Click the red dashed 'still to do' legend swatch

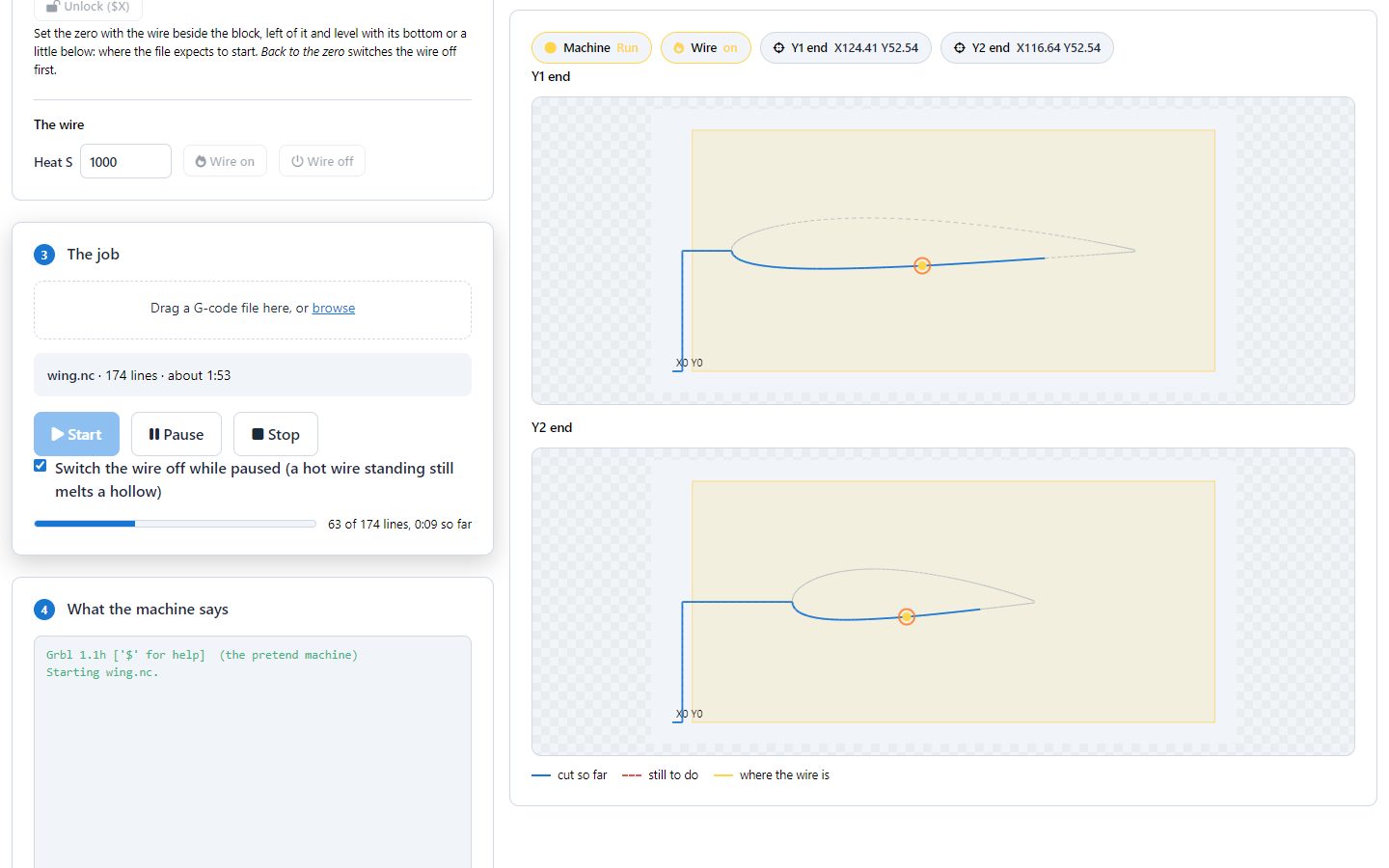point(632,775)
